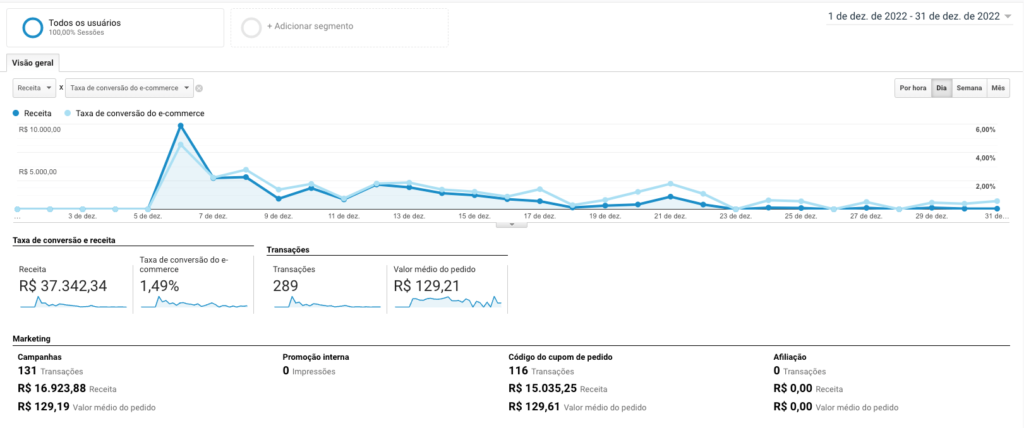Click the Todos os usuários segment circle icon
This screenshot has width=1024, height=428.
(x=33, y=26)
